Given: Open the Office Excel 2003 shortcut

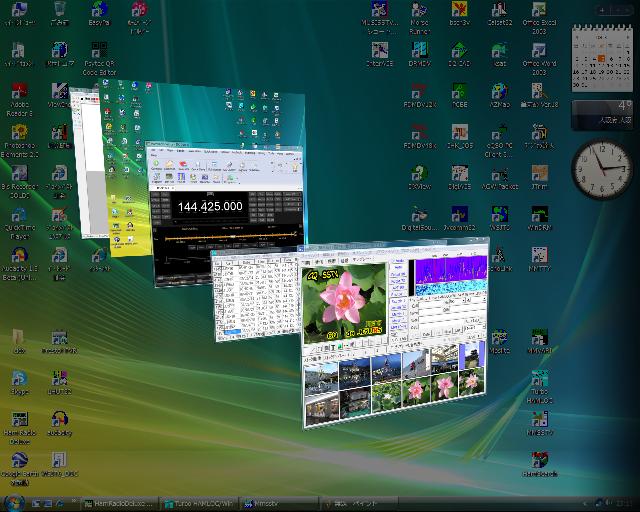Looking at the screenshot, I should click(540, 18).
